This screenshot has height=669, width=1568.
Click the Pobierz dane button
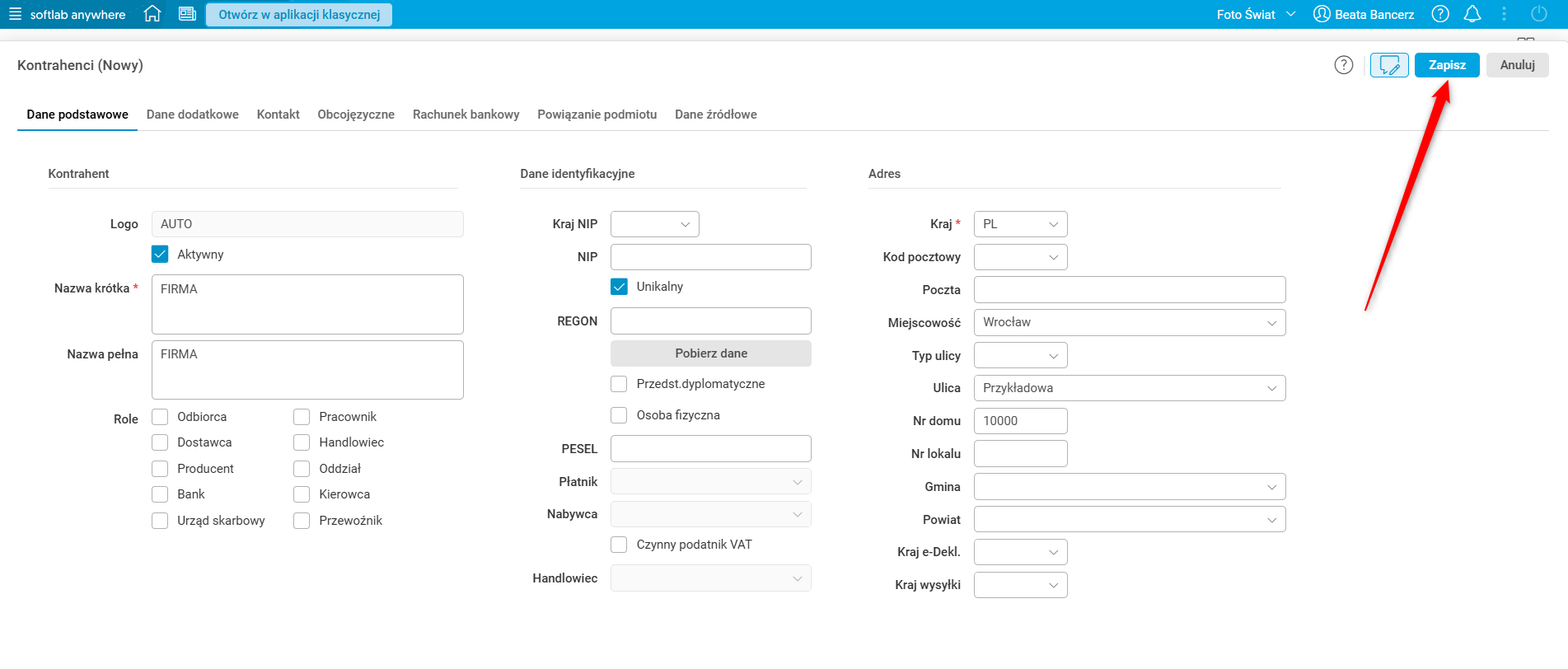(711, 353)
